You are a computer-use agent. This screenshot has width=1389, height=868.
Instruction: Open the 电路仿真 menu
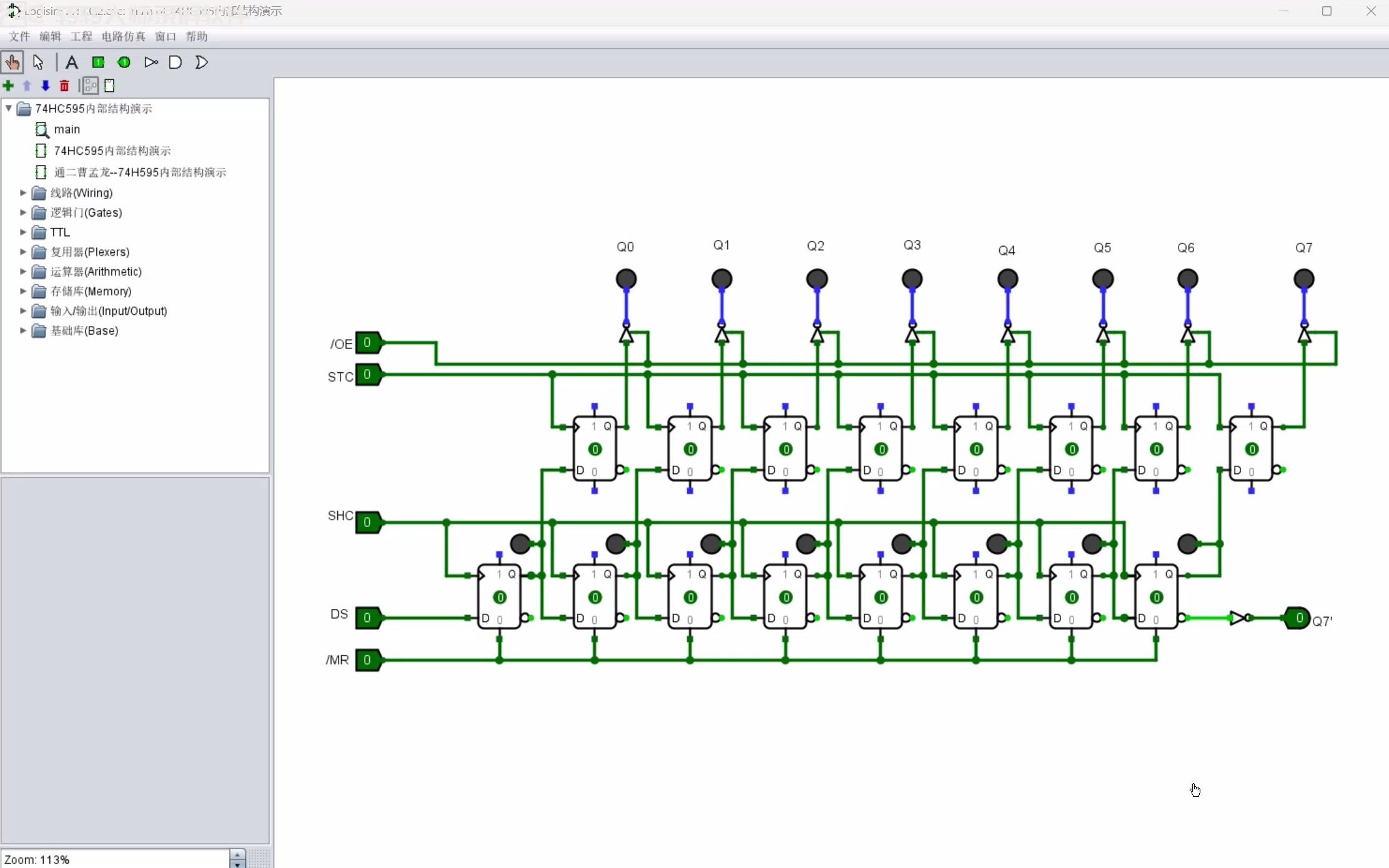[123, 36]
